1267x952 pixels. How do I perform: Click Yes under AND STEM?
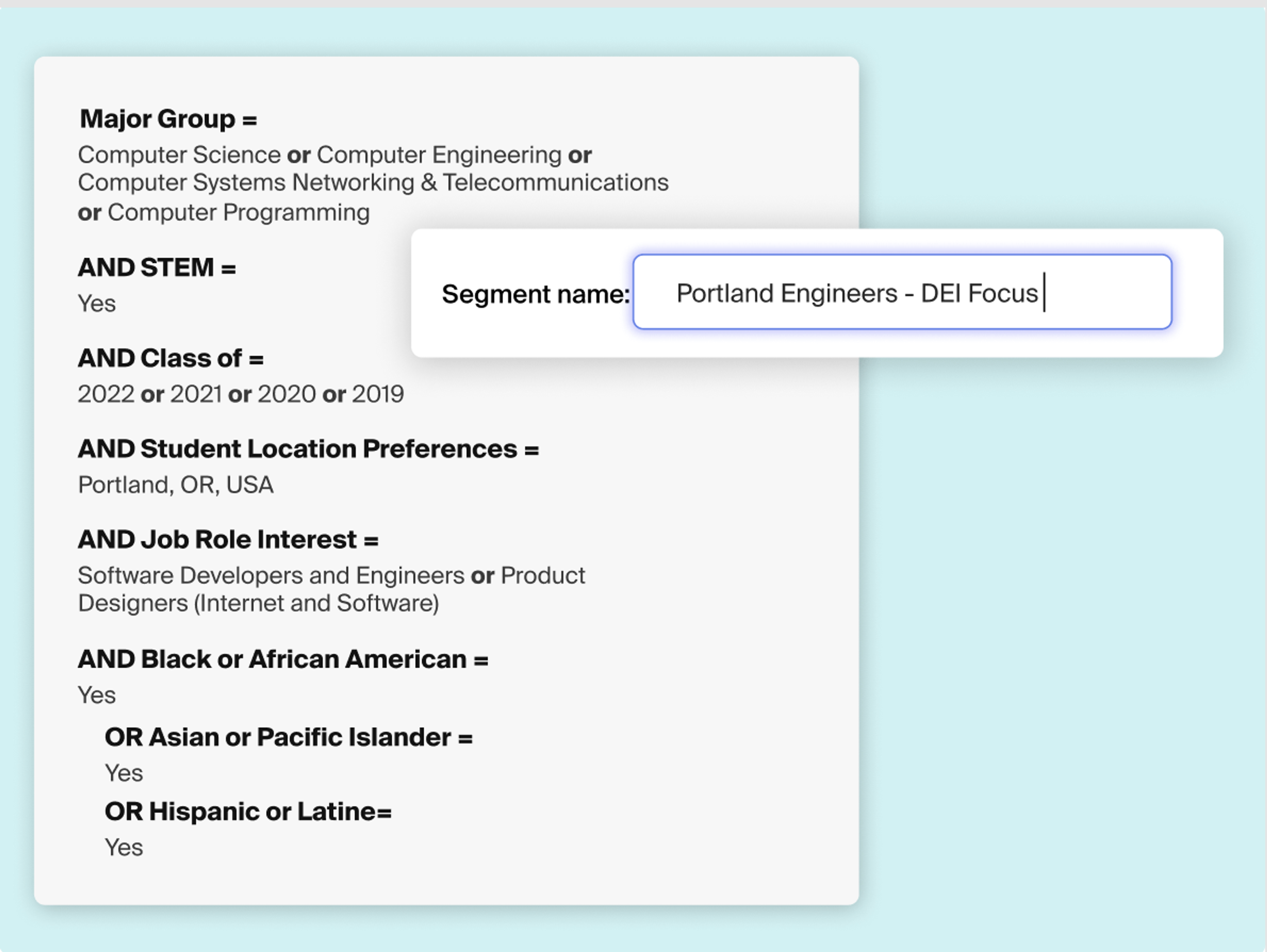coord(97,304)
